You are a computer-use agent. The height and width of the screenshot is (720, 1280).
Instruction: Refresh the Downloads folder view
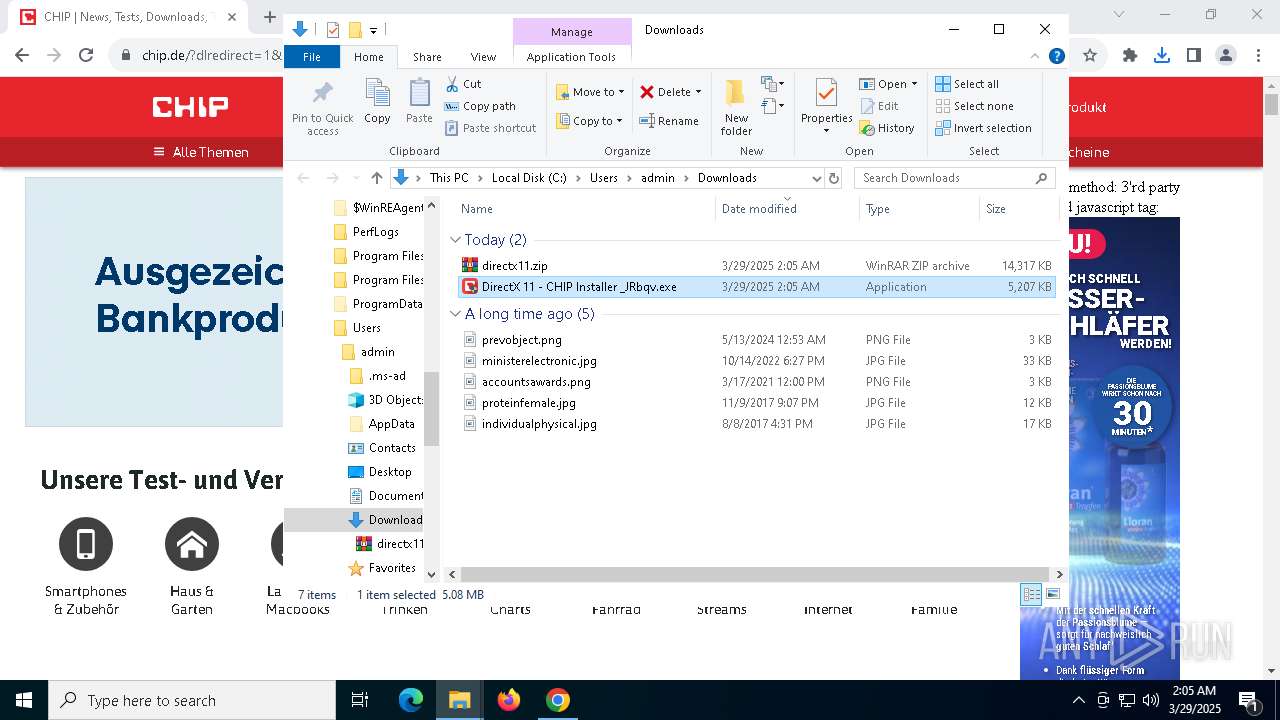pos(836,178)
